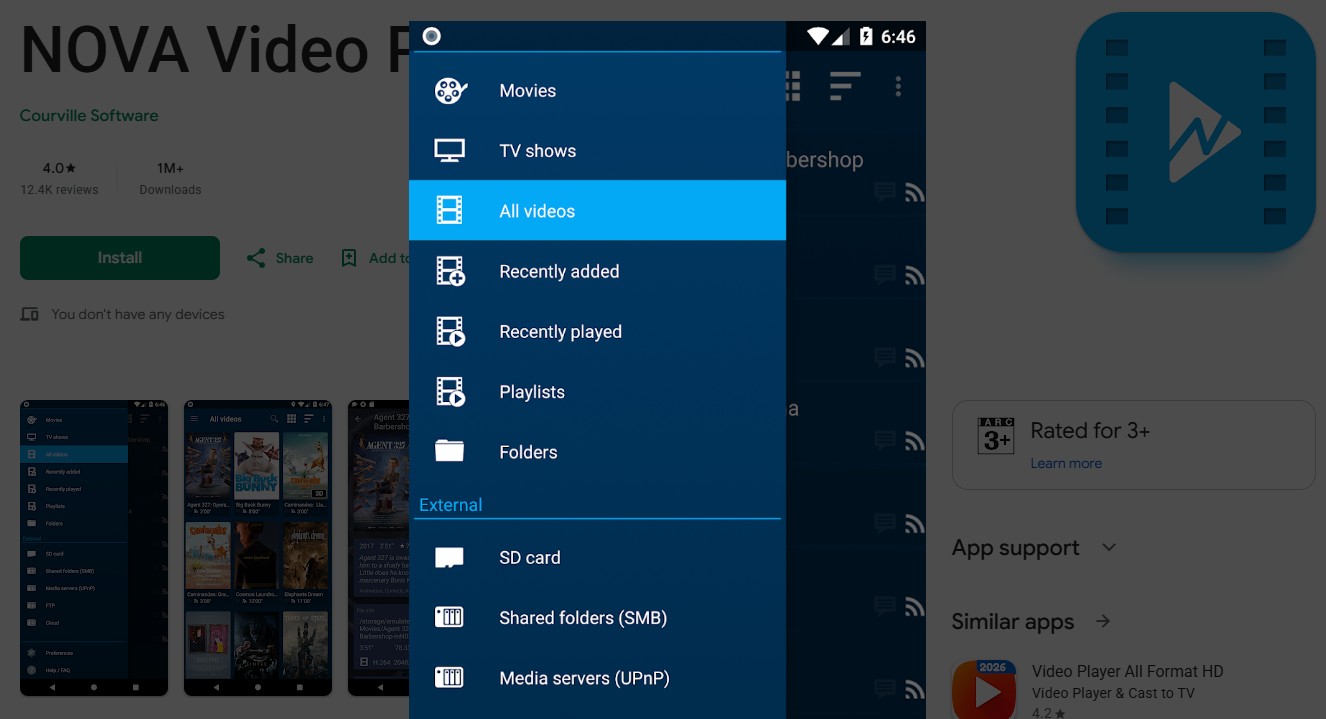Click the SD card icon
This screenshot has width=1326, height=719.
click(450, 558)
